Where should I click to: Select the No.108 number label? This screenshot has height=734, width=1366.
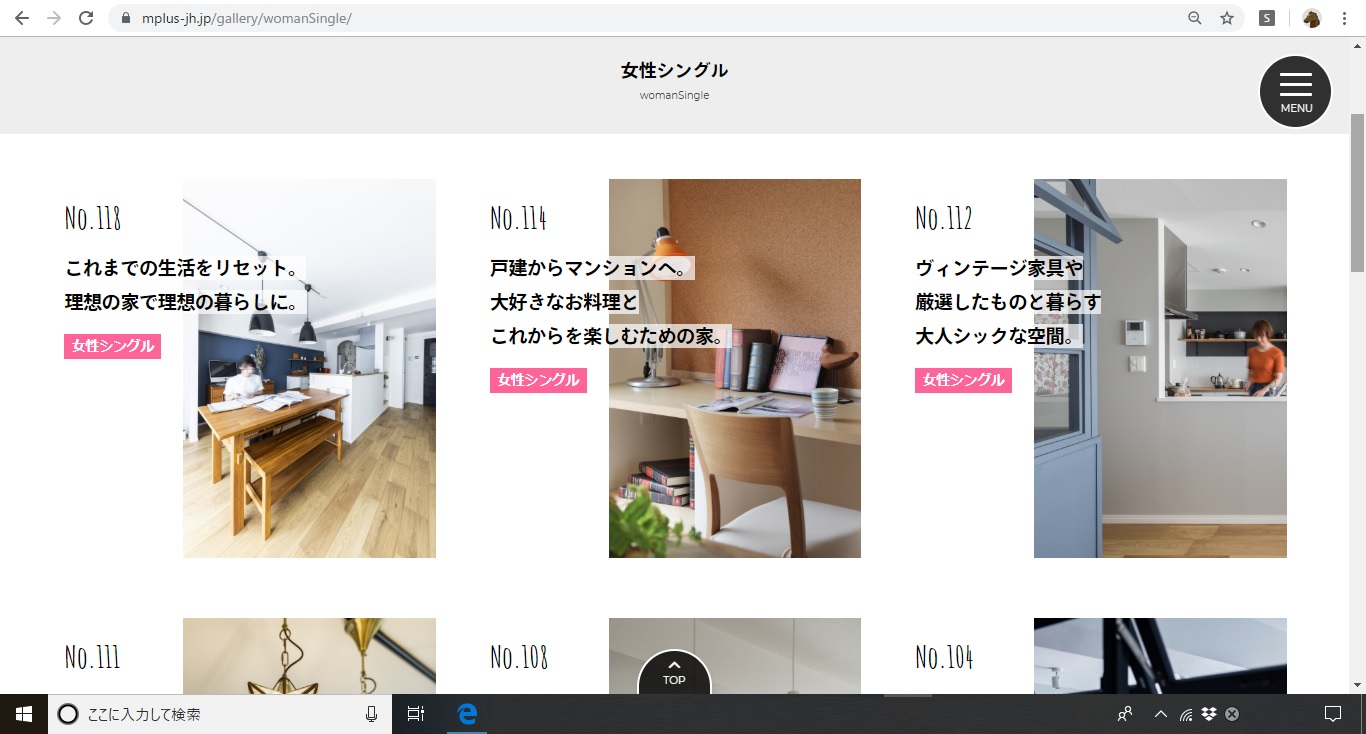519,657
